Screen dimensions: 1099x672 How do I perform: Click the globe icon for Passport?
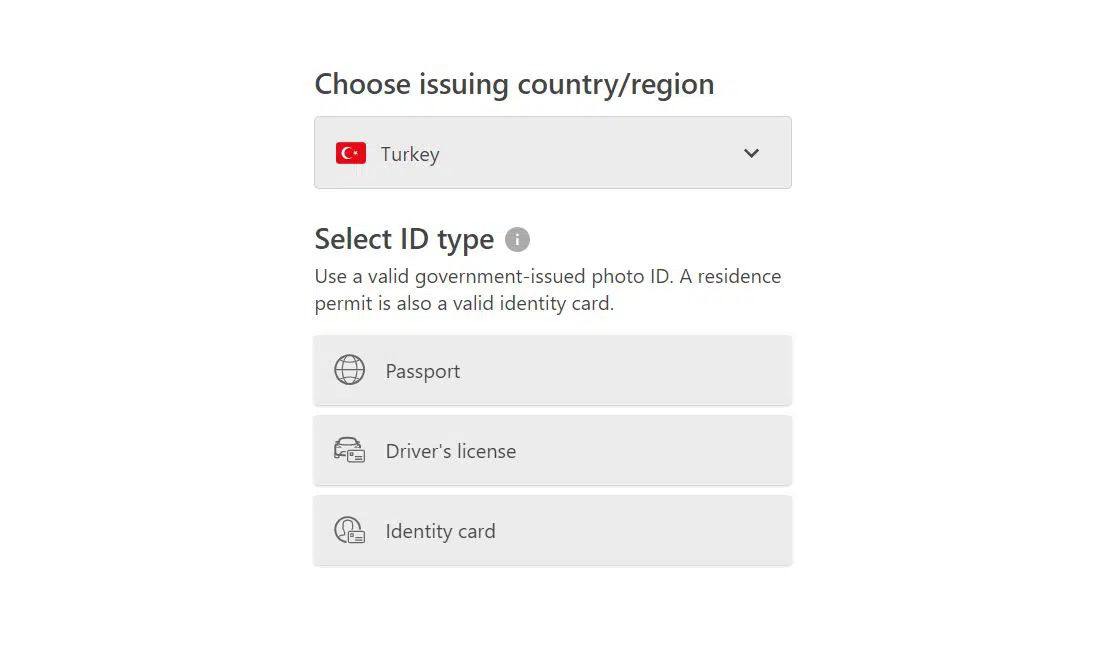pos(349,370)
